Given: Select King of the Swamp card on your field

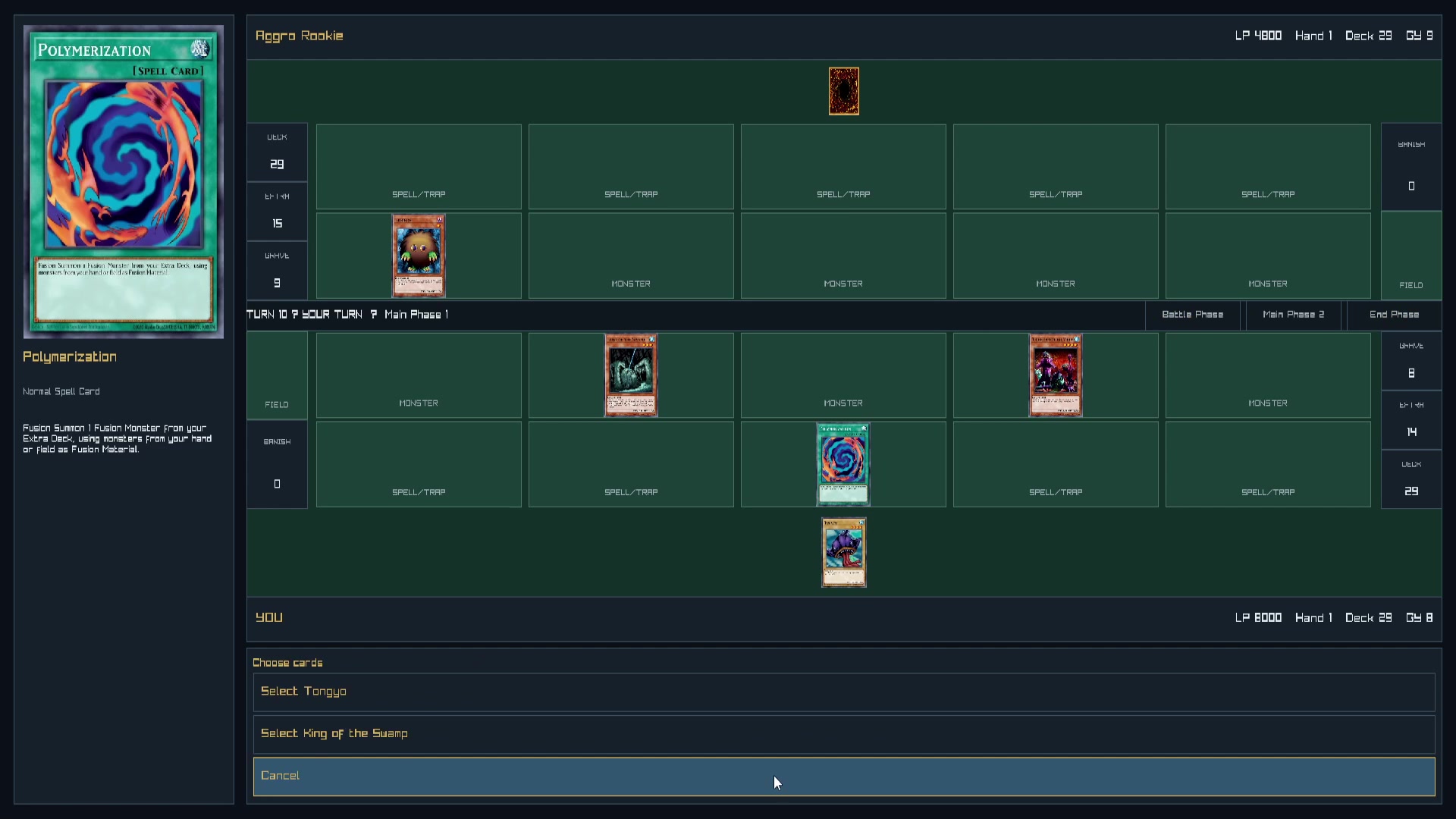Looking at the screenshot, I should pos(631,375).
